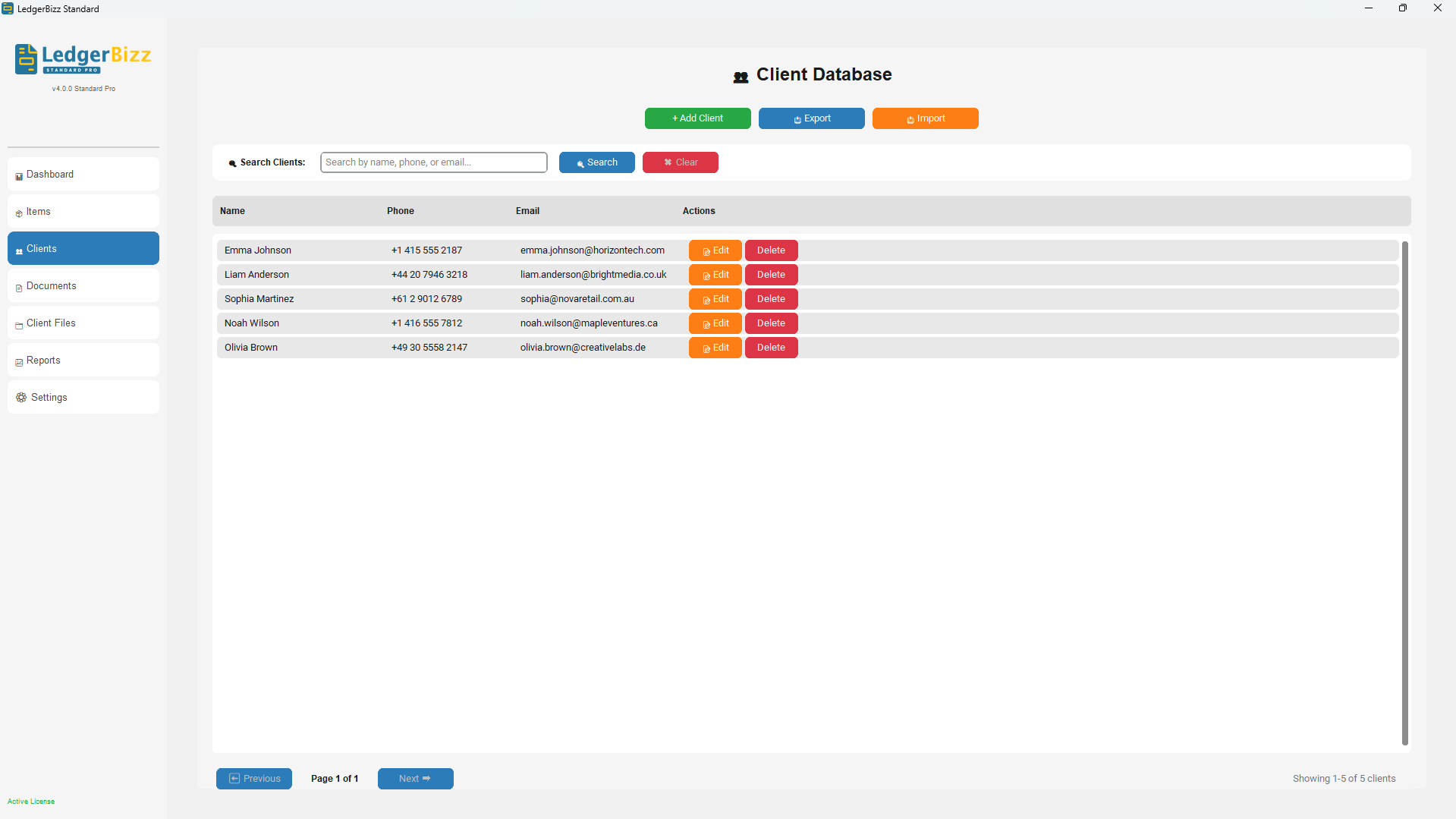Click the LedgerBizz title bar app icon
The height and width of the screenshot is (819, 1456).
[8, 8]
